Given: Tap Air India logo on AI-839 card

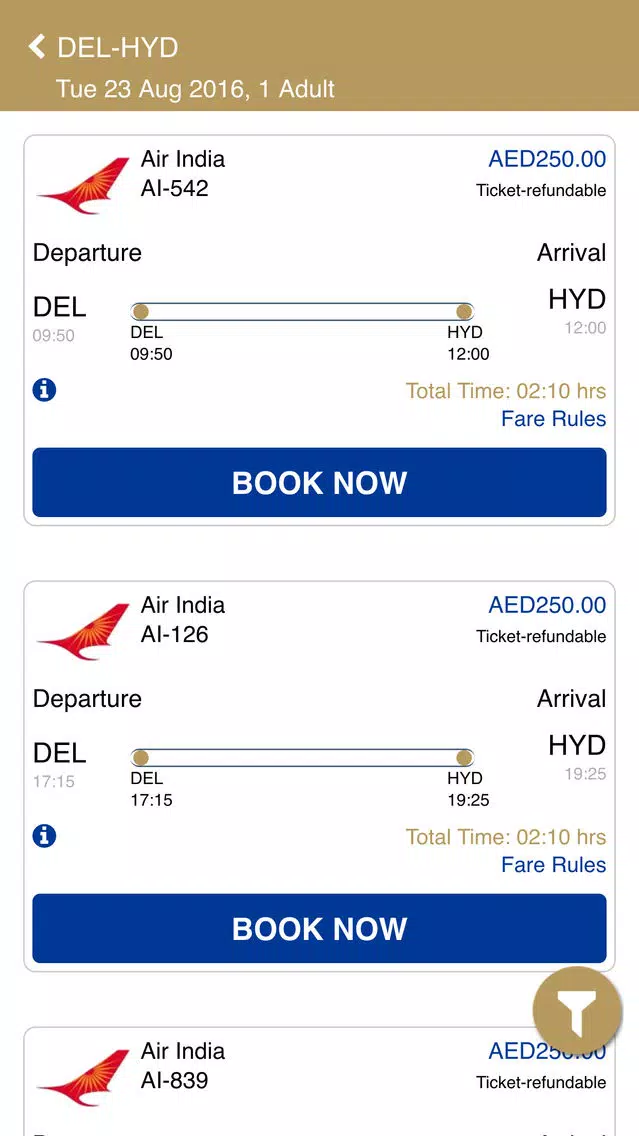Looking at the screenshot, I should tap(83, 1077).
